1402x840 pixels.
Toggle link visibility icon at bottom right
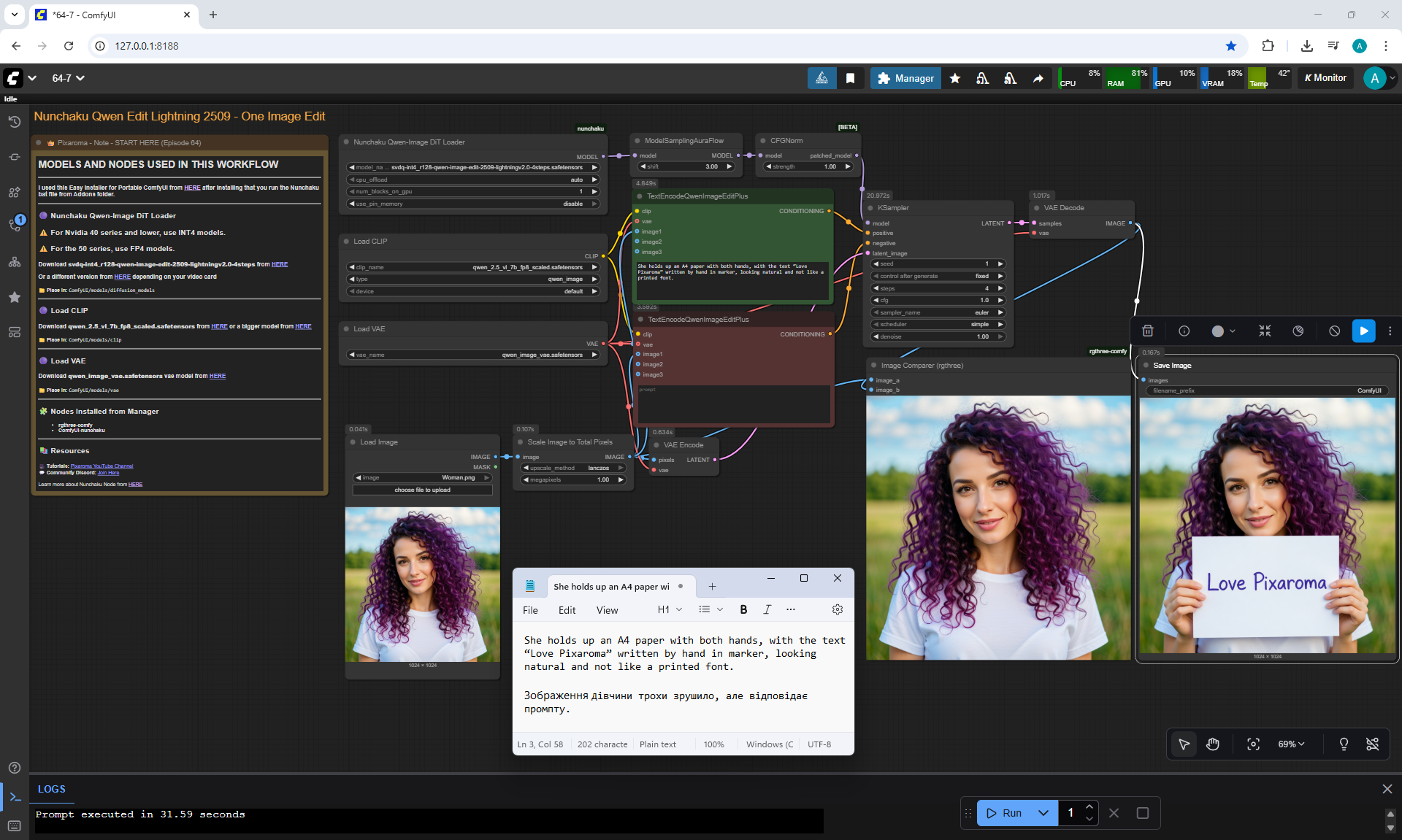tap(1372, 744)
